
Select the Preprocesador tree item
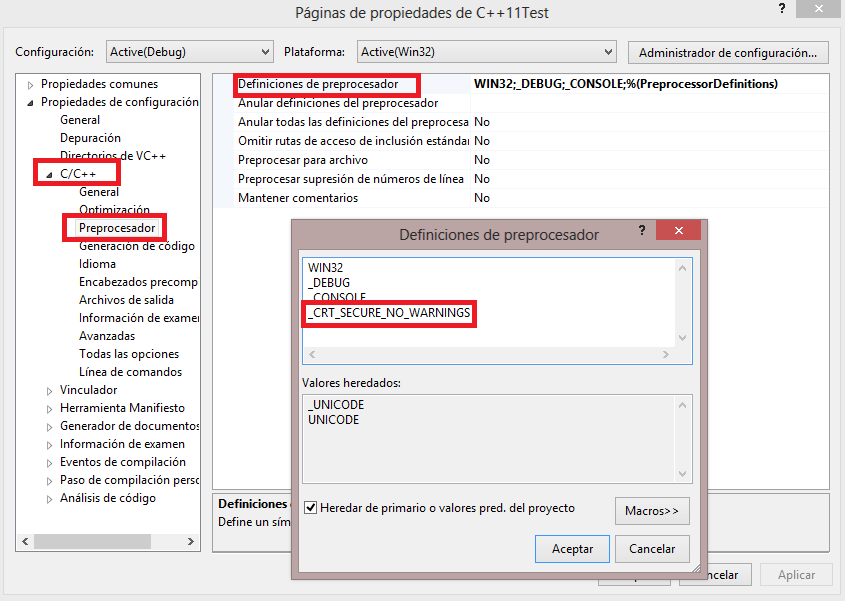(117, 227)
